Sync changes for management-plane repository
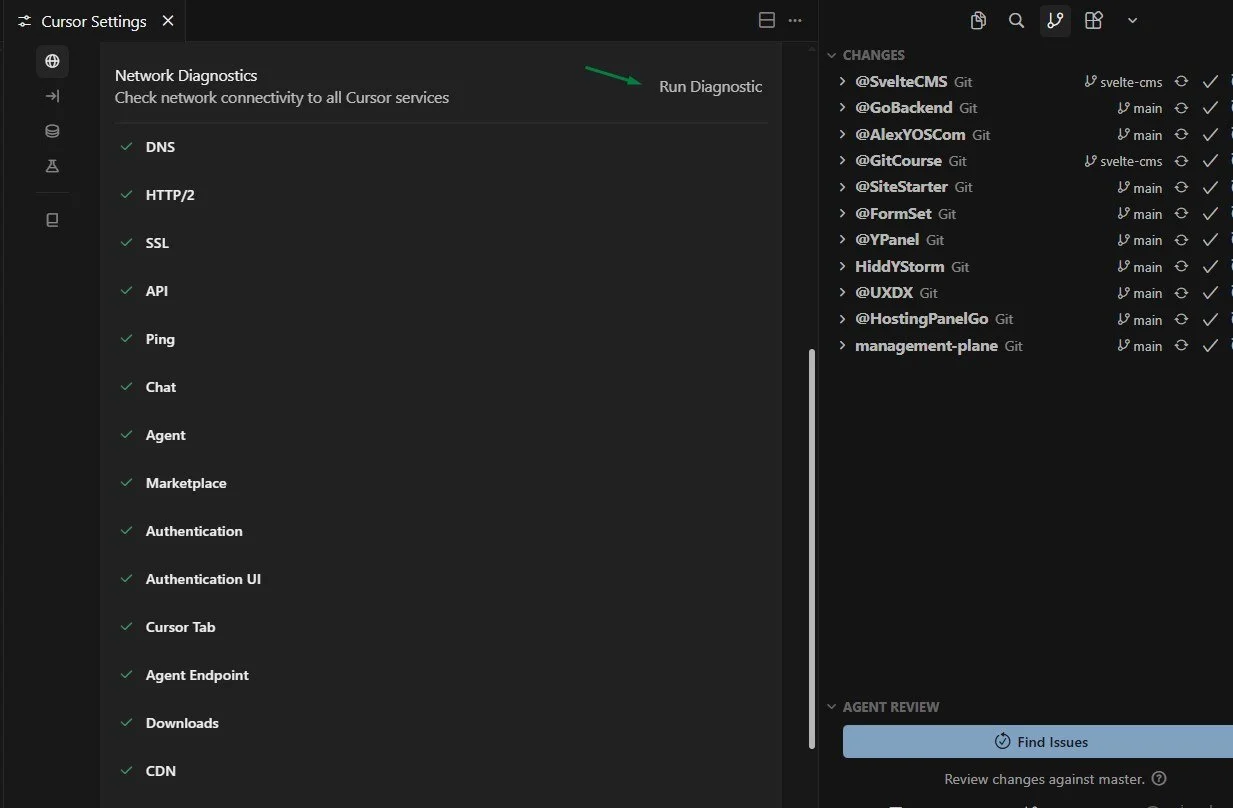The width and height of the screenshot is (1233, 808). tap(1182, 346)
